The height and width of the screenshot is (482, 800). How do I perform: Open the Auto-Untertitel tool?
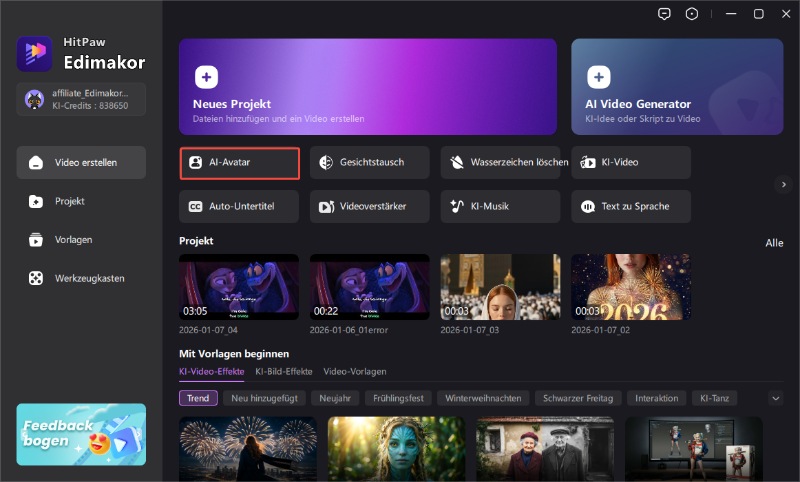coord(240,206)
